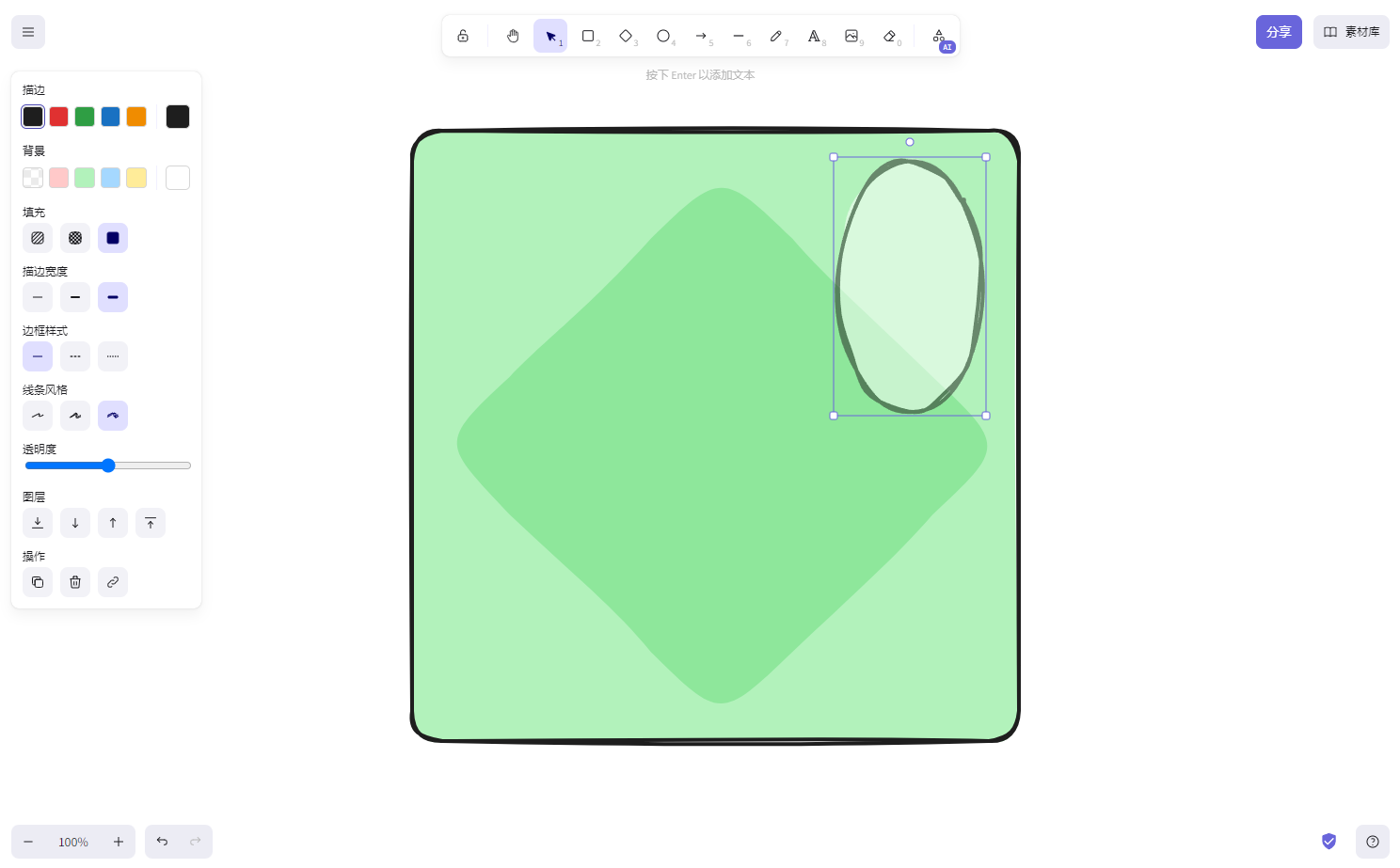
Task: Choose hachure fill style
Action: [x=38, y=238]
